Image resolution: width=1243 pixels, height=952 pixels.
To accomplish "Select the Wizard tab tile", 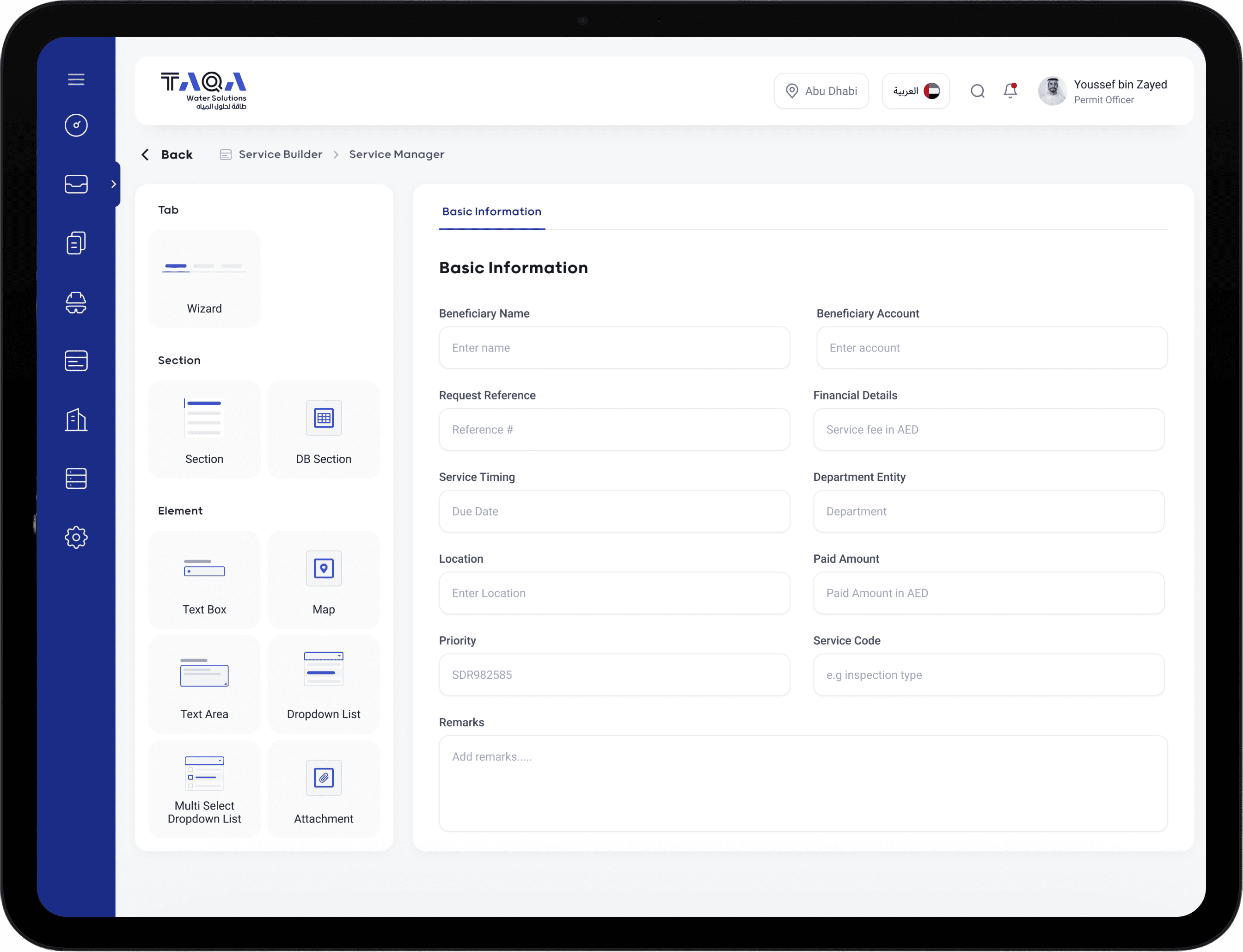I will coord(204,279).
